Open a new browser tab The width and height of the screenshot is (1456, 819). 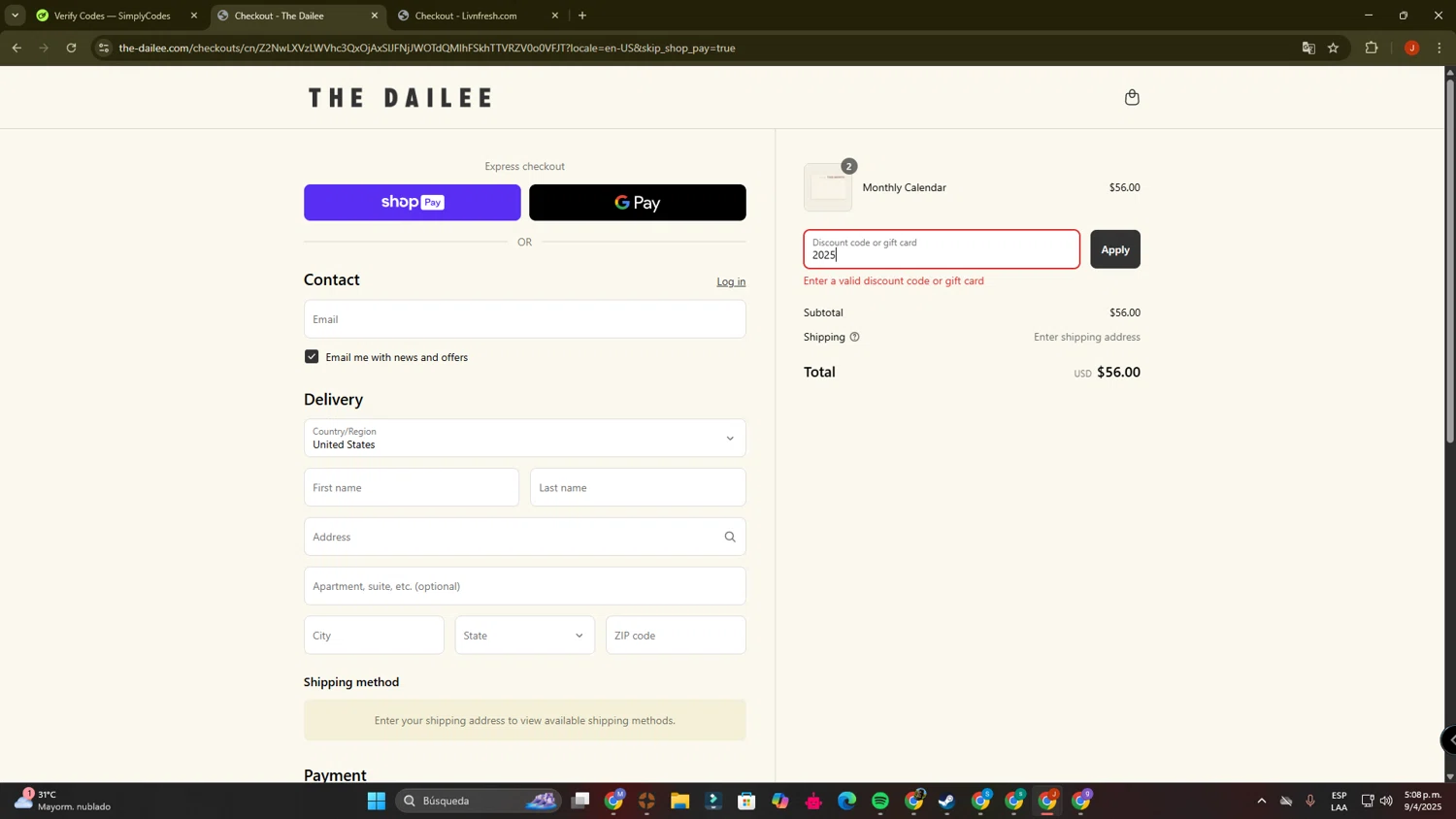coord(582,16)
